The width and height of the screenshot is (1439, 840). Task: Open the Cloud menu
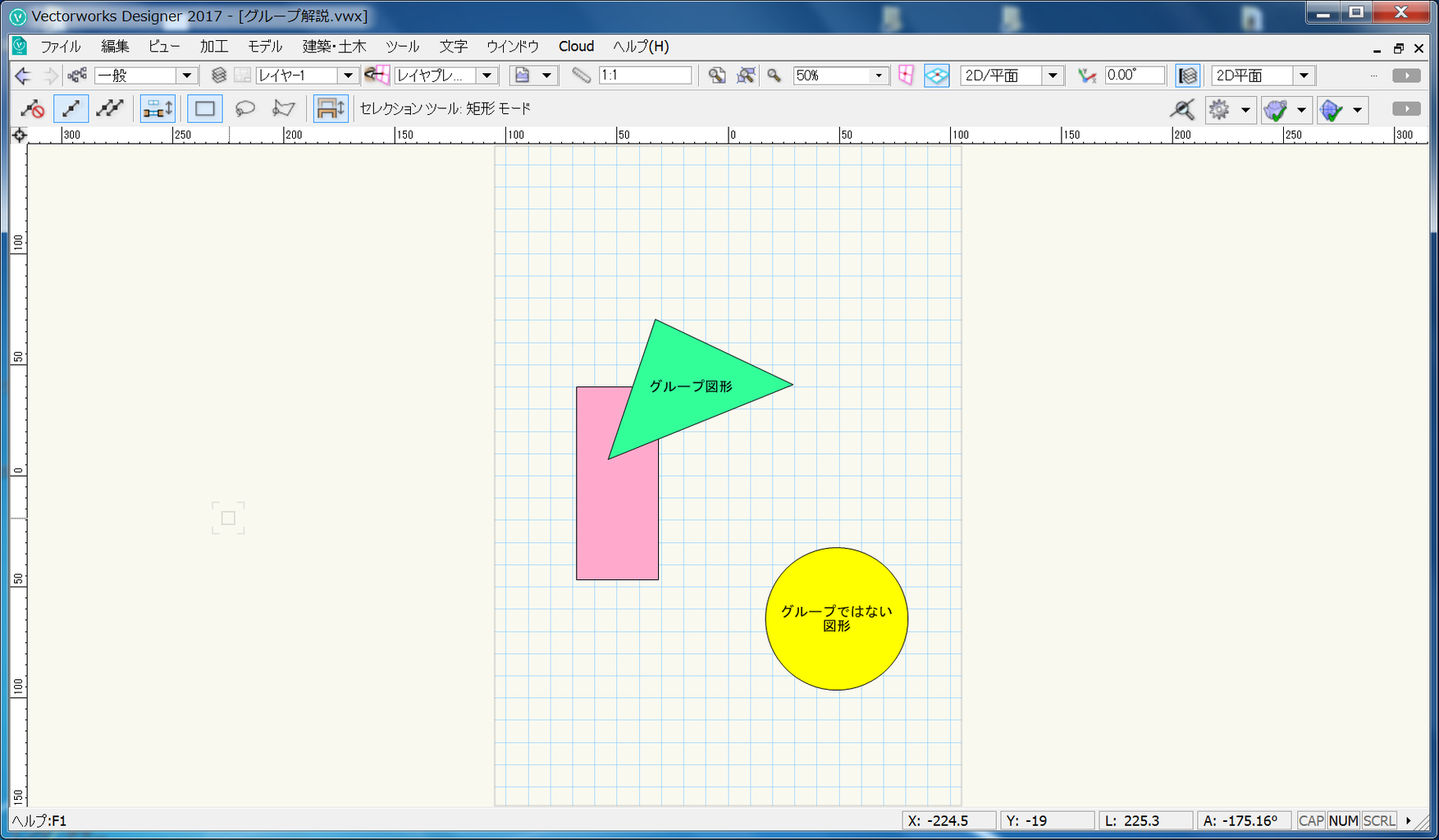(576, 47)
